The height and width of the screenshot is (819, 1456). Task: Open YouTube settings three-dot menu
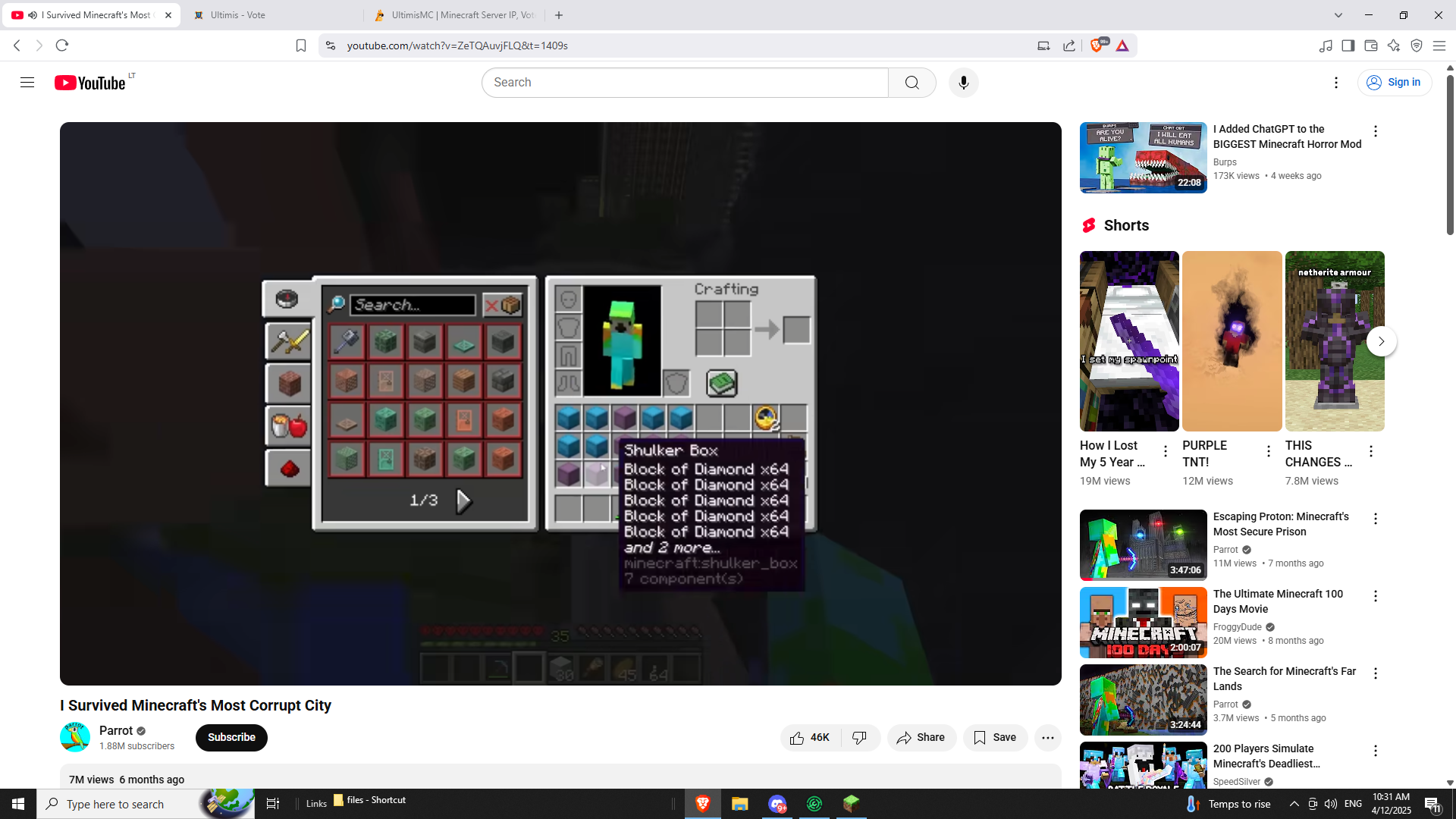click(1336, 83)
